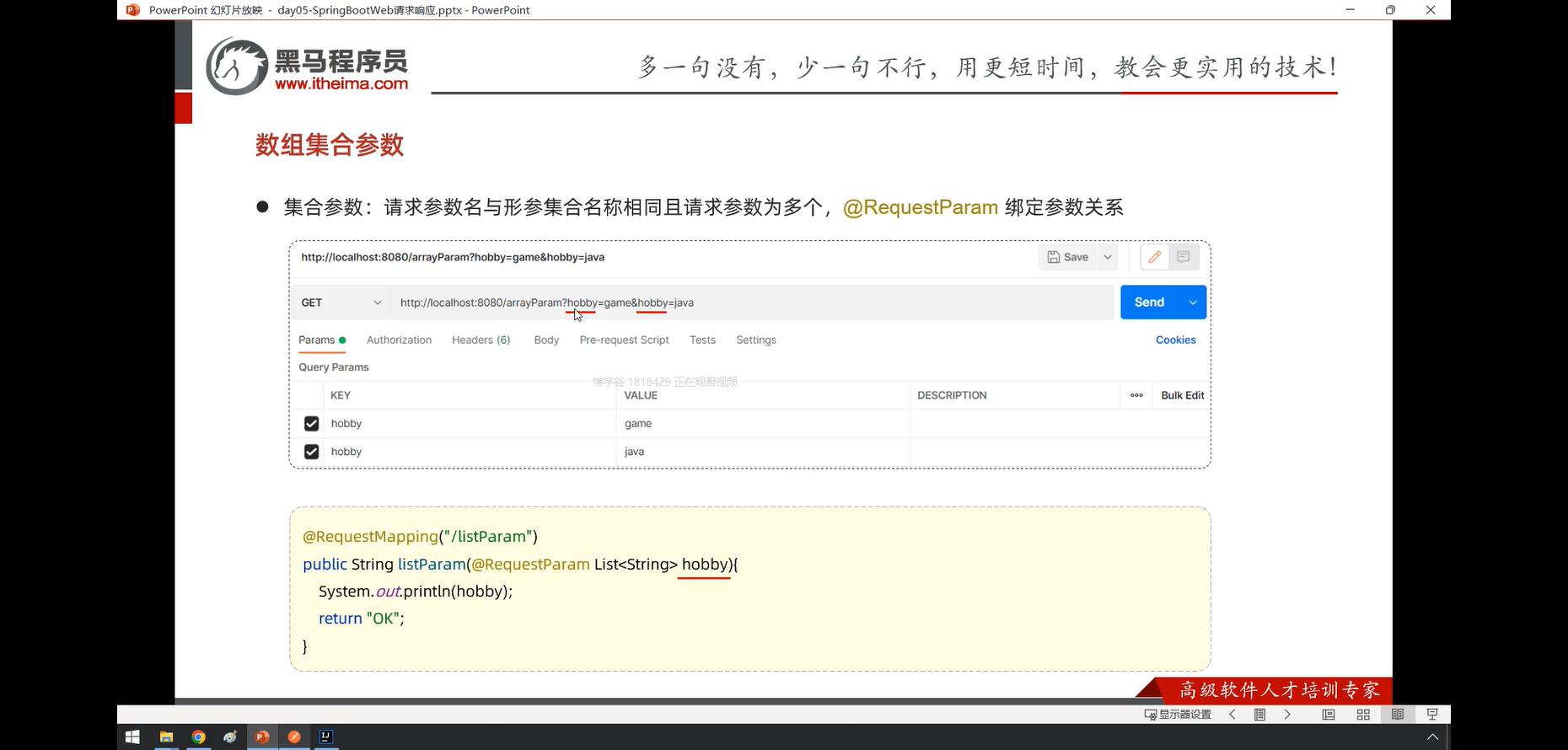Viewport: 1568px width, 750px height.
Task: Go to the previous slide
Action: pyautogui.click(x=1232, y=715)
